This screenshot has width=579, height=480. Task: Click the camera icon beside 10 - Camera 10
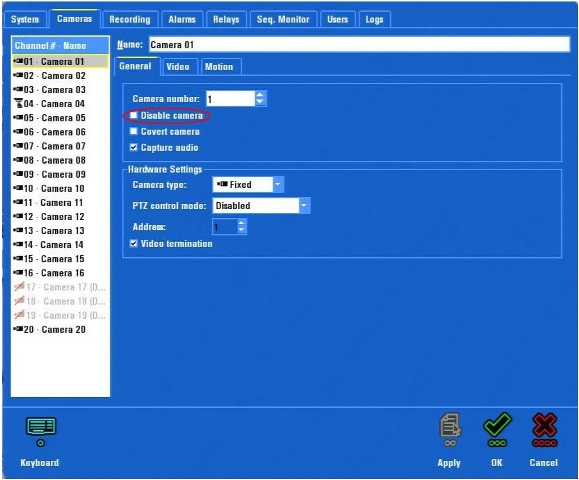click(18, 188)
